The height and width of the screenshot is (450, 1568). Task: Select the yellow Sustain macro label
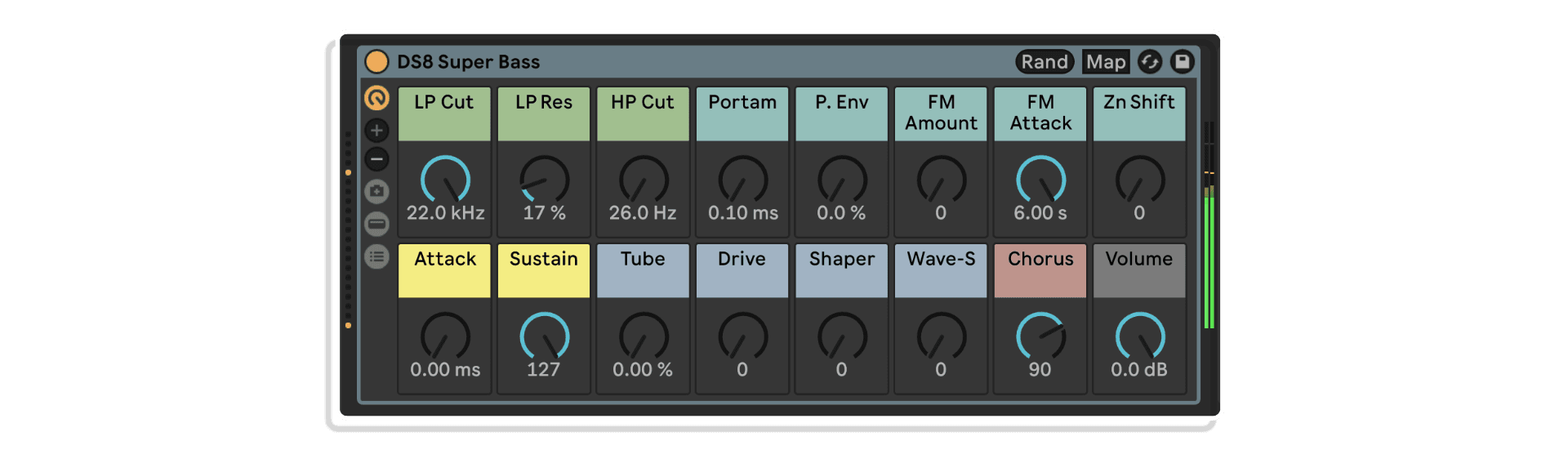[544, 270]
